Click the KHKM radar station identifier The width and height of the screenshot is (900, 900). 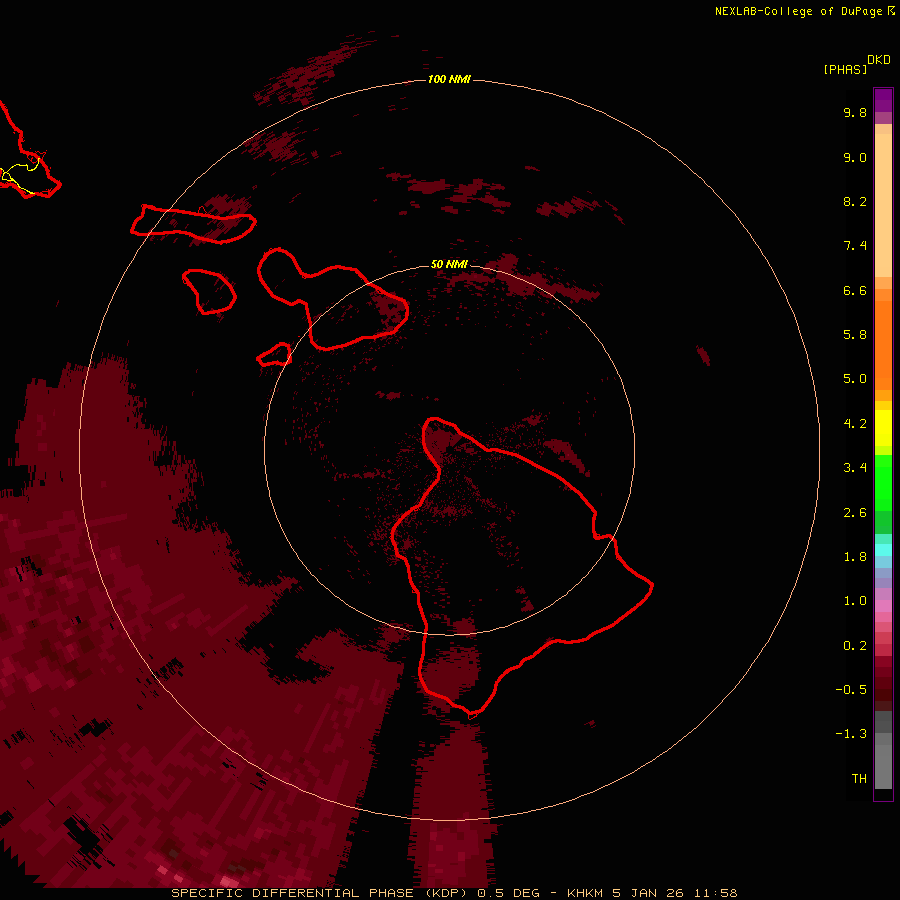[x=585, y=893]
